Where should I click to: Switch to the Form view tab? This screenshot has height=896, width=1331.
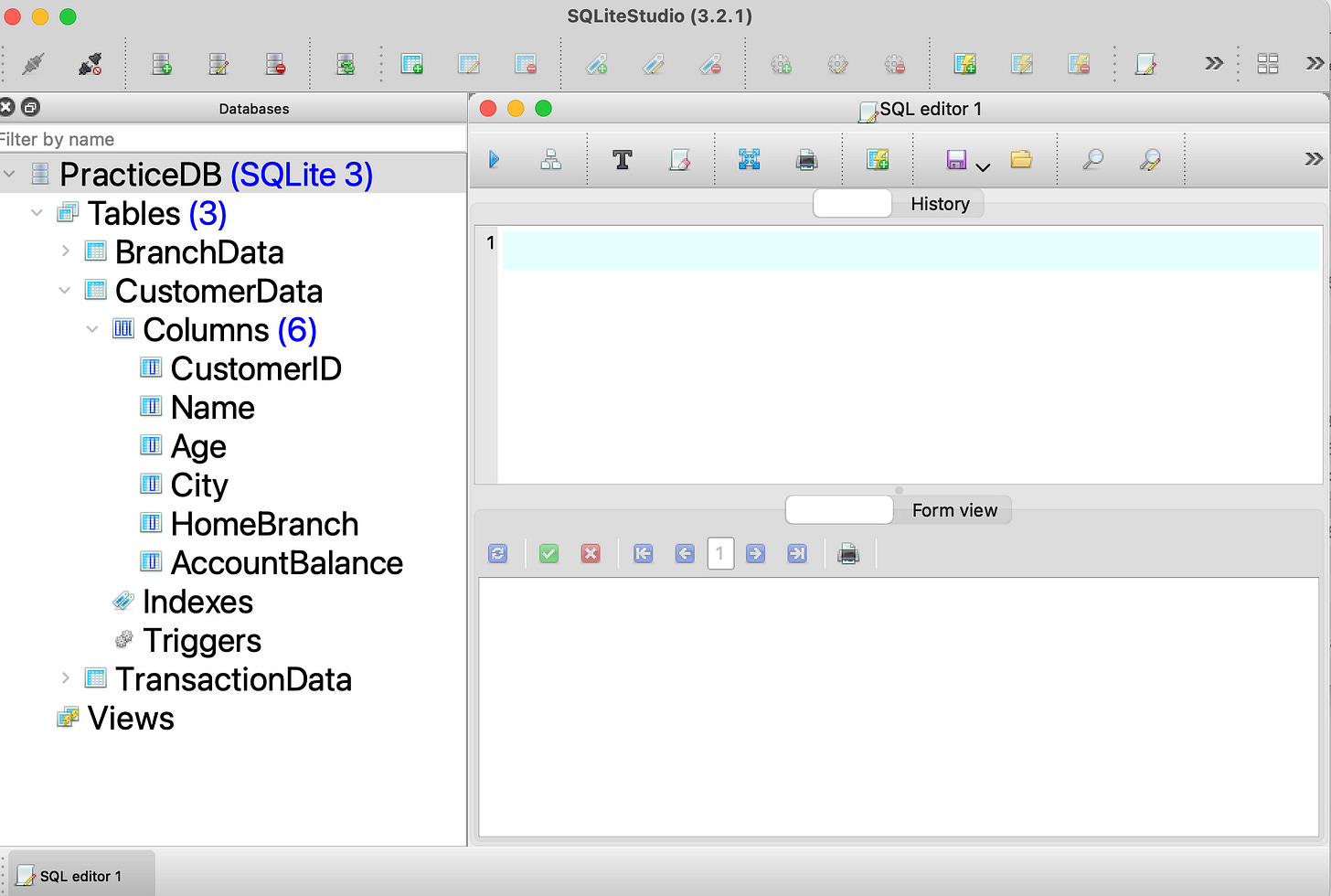[953, 510]
